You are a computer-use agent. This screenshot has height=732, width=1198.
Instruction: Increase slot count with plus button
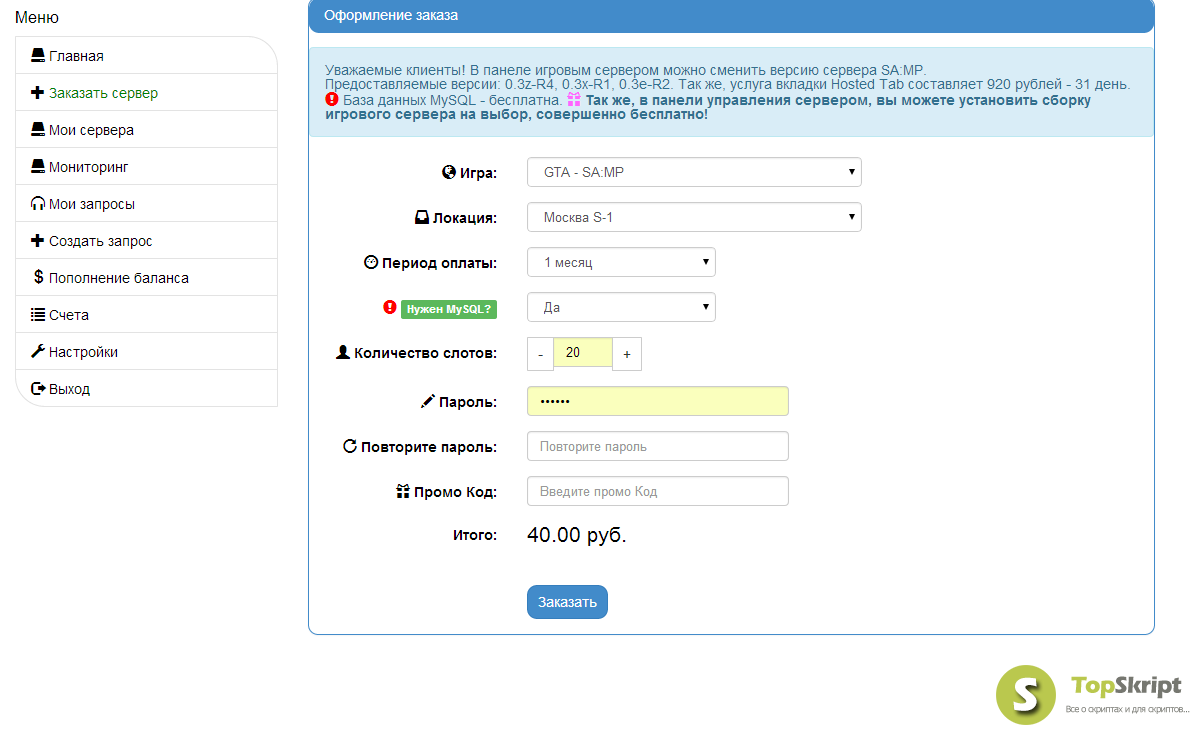pos(627,354)
